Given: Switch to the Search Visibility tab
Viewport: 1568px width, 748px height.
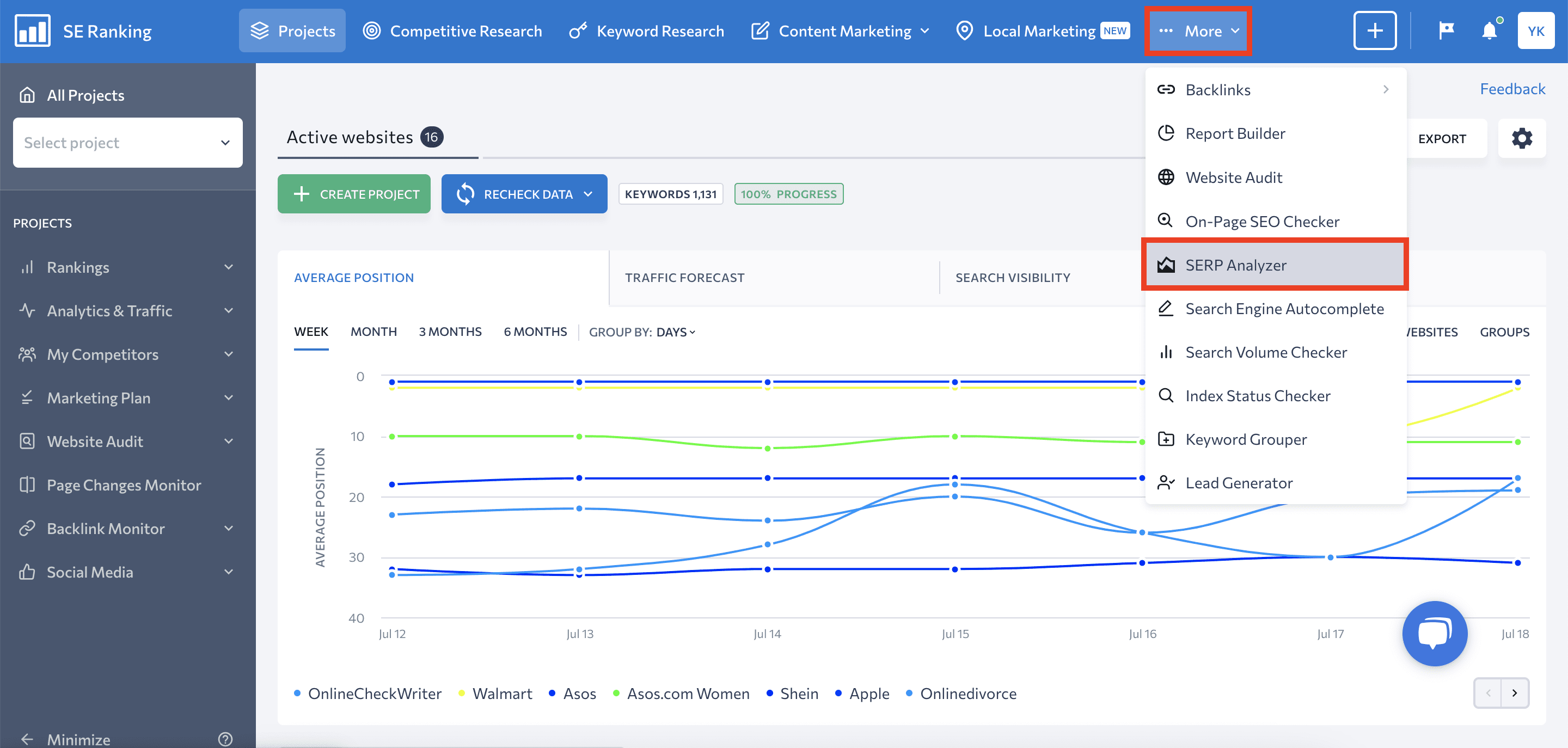Looking at the screenshot, I should click(x=1012, y=278).
